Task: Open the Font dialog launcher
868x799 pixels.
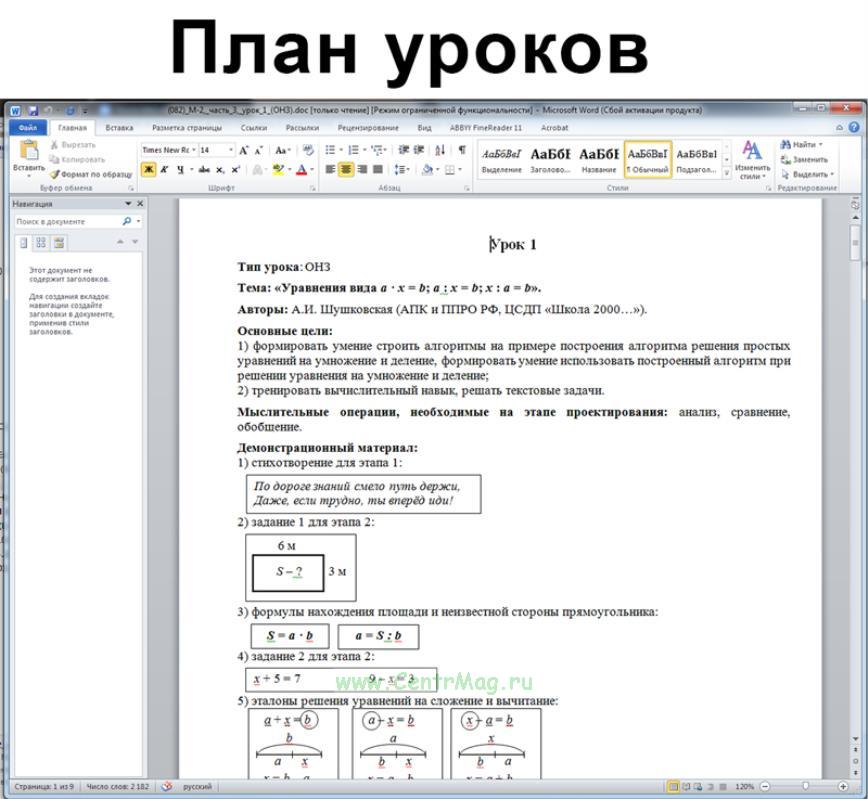Action: point(313,188)
